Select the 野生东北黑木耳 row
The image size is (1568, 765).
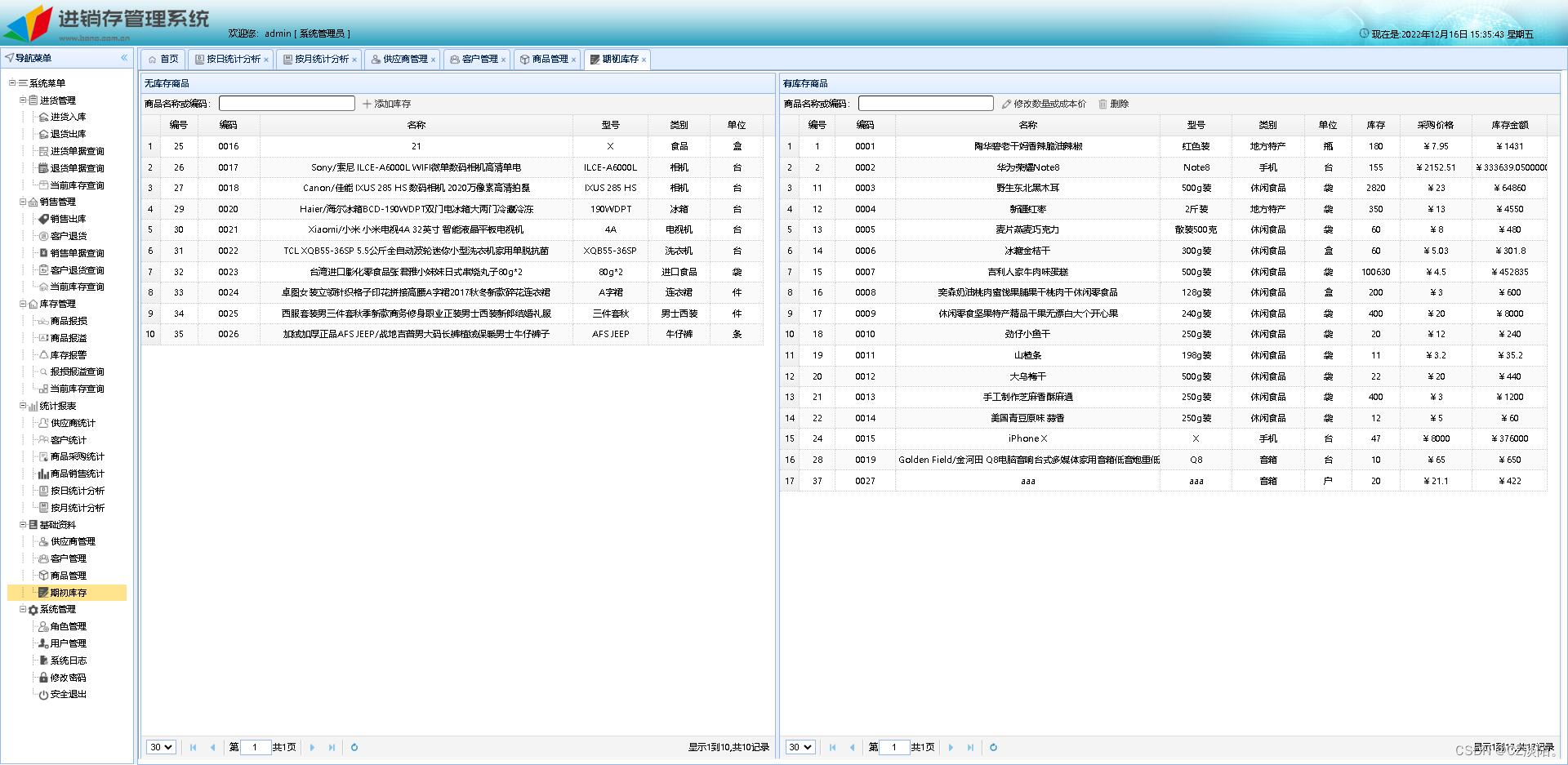[x=1164, y=188]
